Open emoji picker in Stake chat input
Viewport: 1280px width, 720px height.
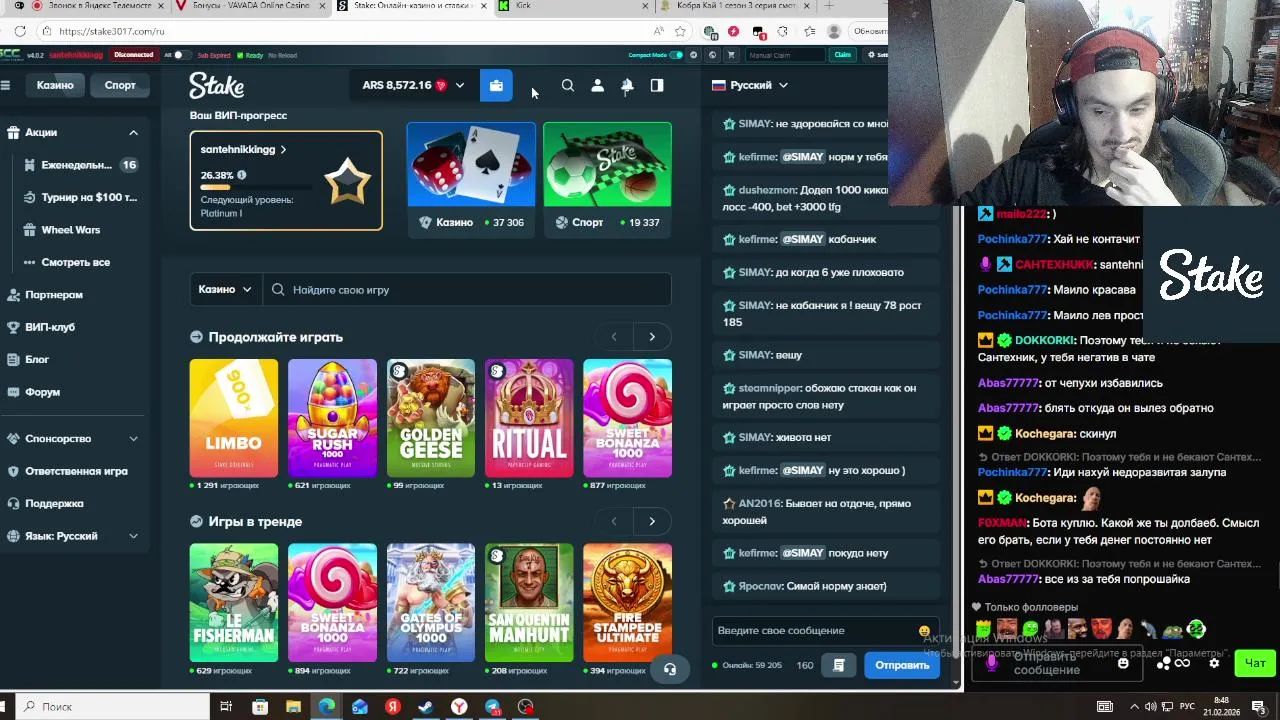pyautogui.click(x=924, y=631)
